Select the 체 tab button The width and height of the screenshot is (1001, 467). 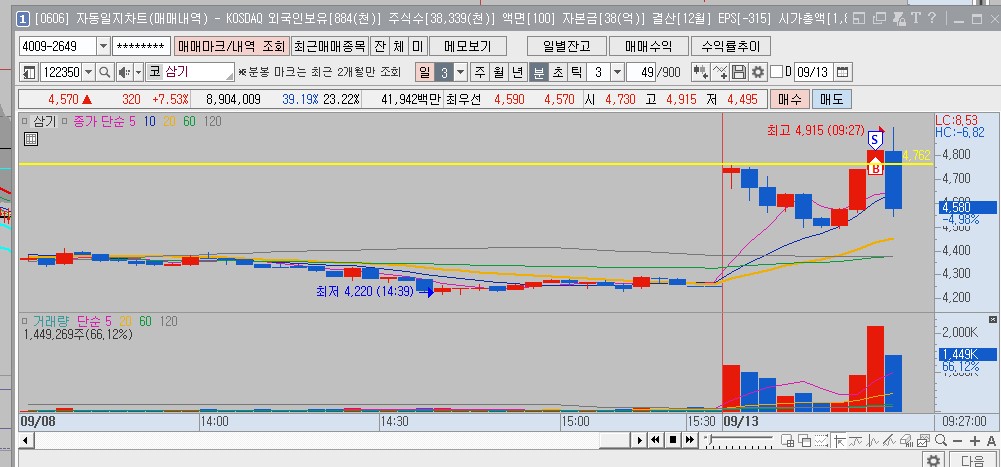399,46
